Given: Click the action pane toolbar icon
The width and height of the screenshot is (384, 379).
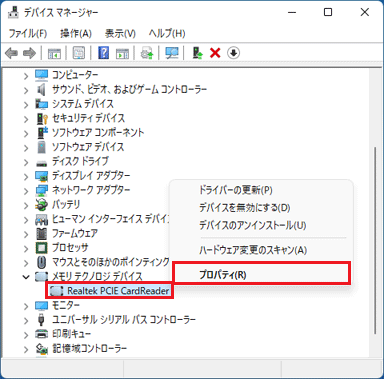Looking at the screenshot, I should [122, 53].
